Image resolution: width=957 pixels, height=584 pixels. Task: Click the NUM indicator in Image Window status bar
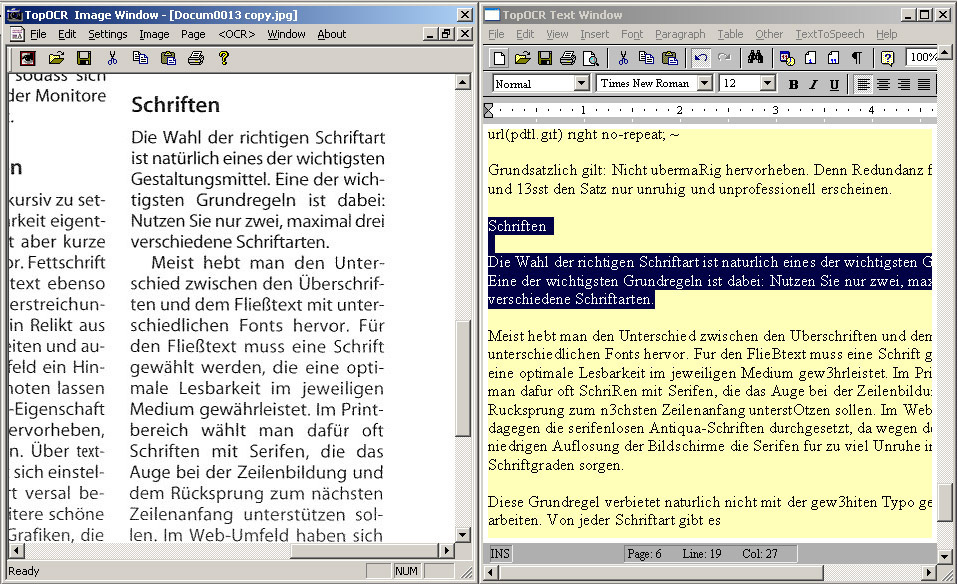tap(406, 571)
